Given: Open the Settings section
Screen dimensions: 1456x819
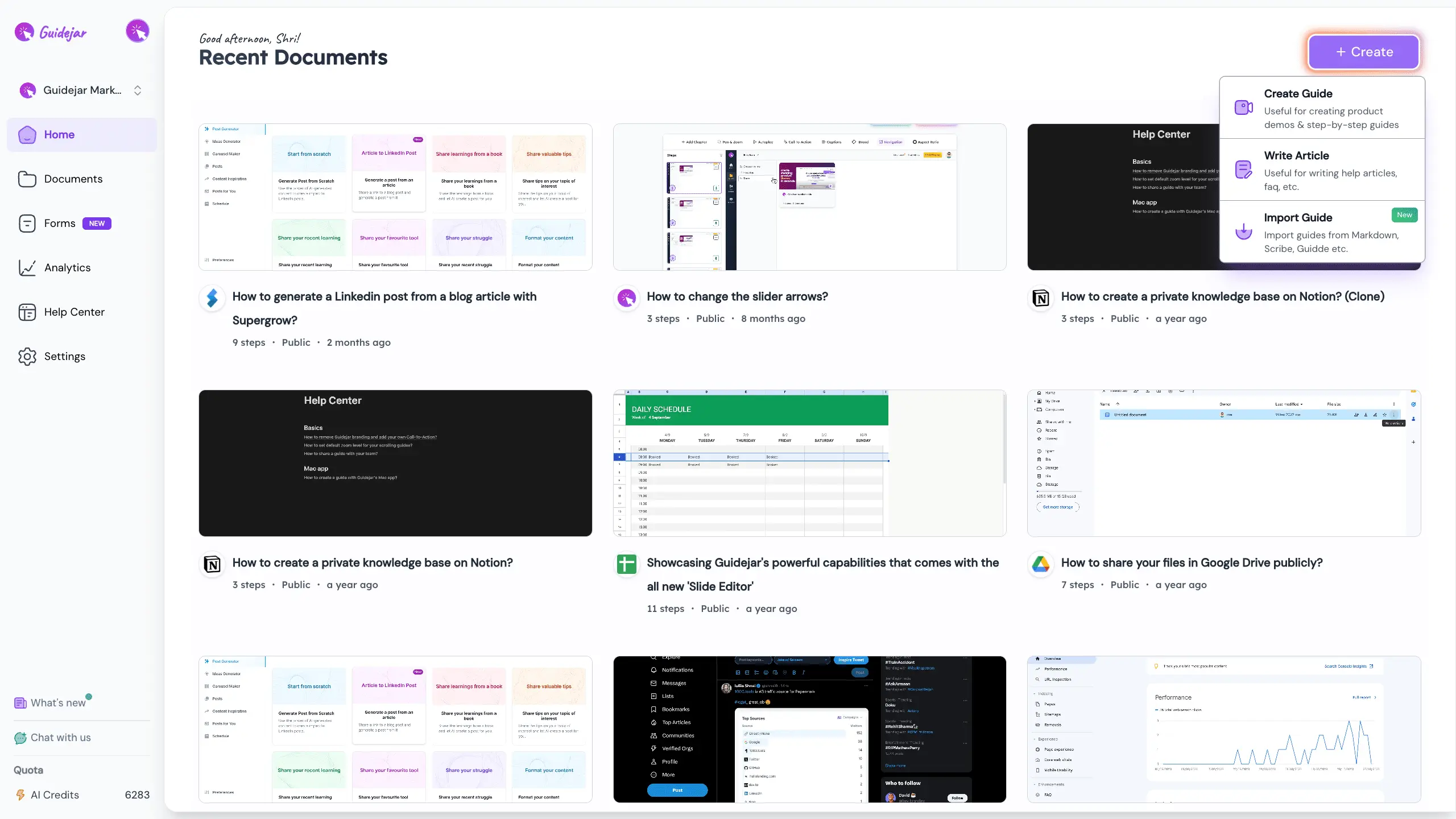Looking at the screenshot, I should (x=82, y=357).
